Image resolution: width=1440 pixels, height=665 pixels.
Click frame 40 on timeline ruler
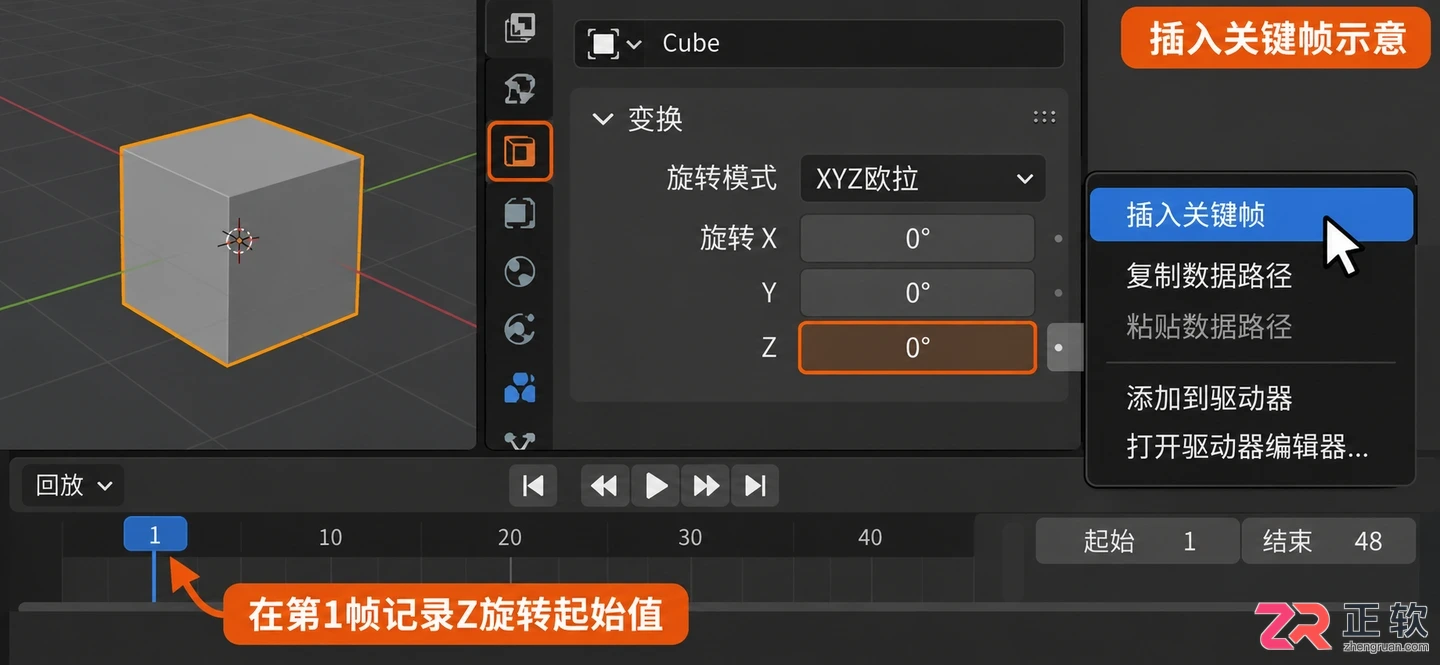(870, 538)
